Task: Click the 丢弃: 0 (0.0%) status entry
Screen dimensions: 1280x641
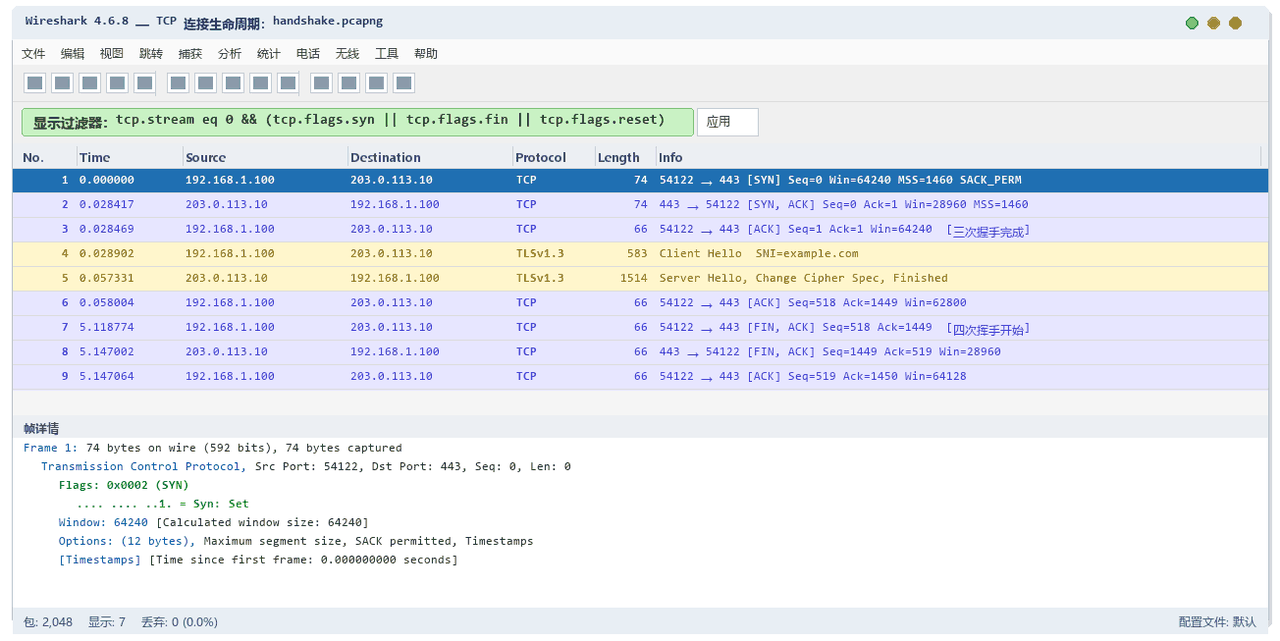Action: (x=180, y=622)
